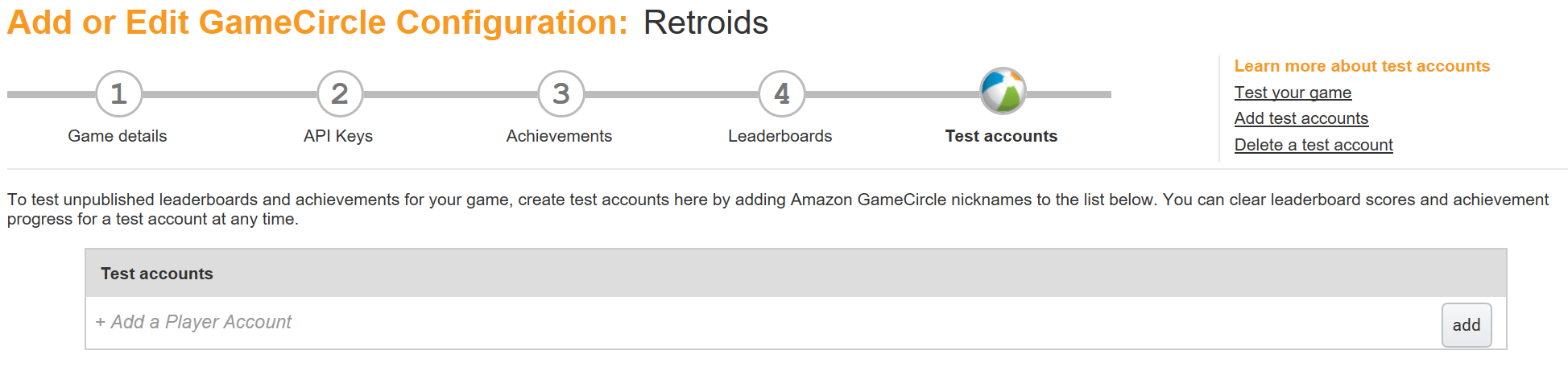The height and width of the screenshot is (371, 1568).
Task: Open Learn more about test accounts
Action: [1362, 66]
